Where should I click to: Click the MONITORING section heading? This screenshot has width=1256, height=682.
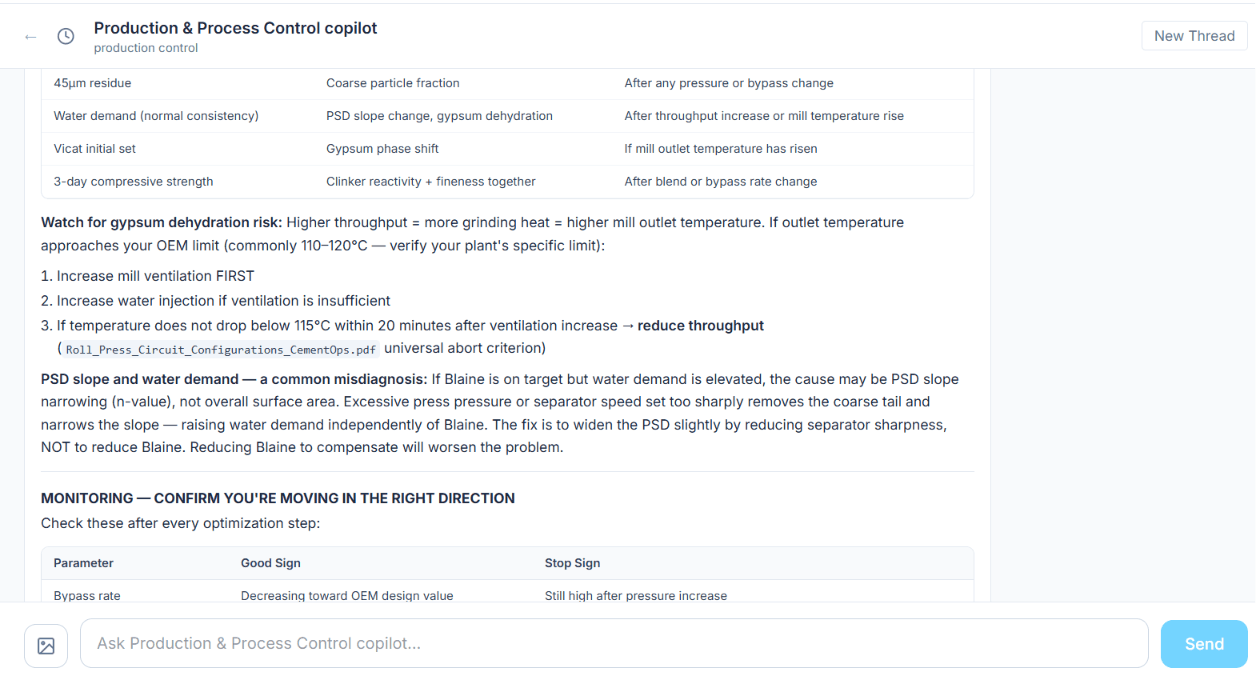pyautogui.click(x=278, y=498)
